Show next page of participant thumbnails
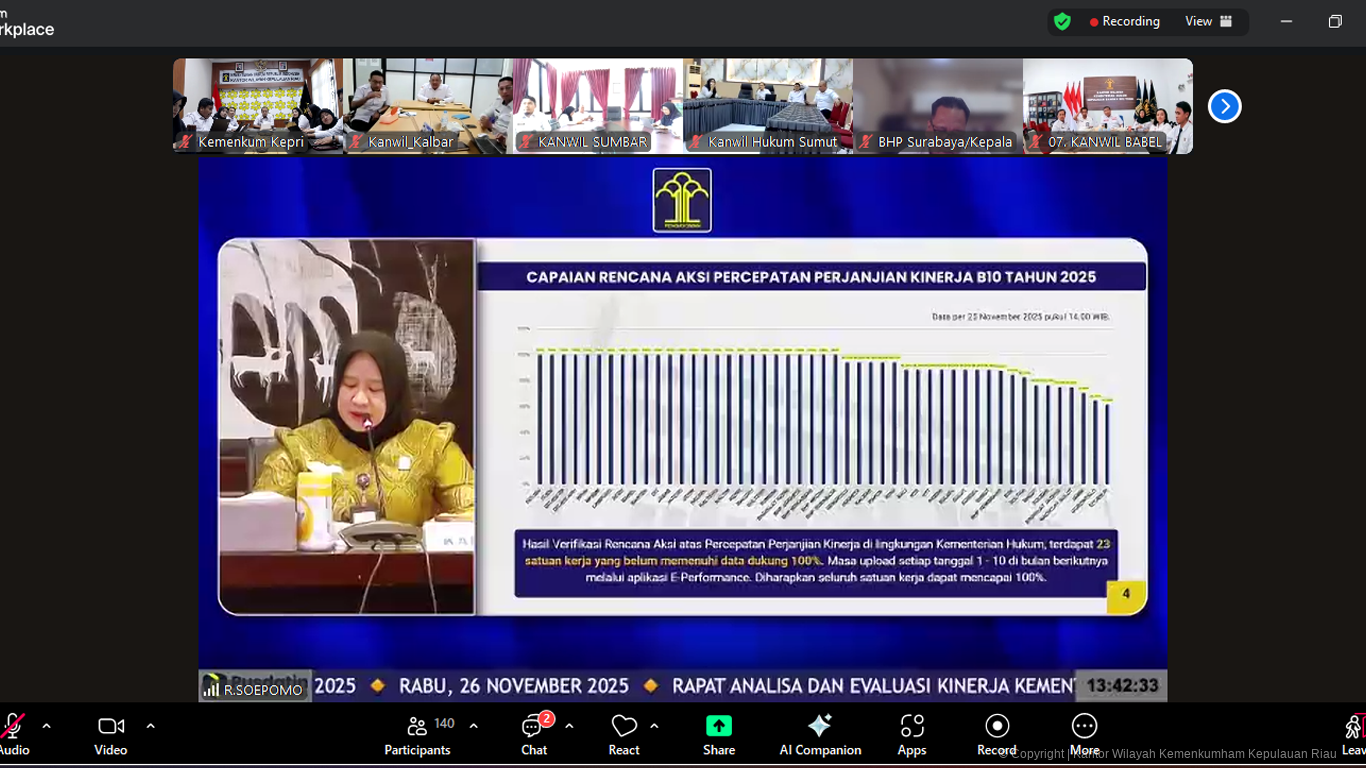1366x768 pixels. pos(1224,106)
